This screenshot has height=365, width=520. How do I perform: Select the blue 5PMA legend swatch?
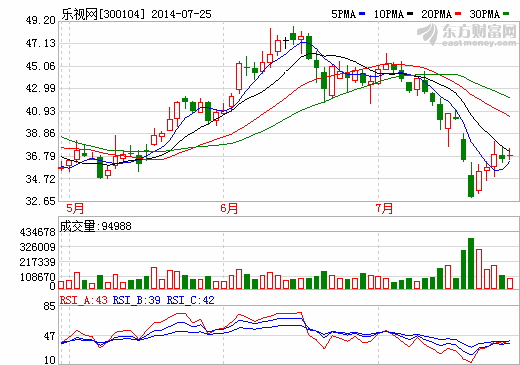(362, 14)
